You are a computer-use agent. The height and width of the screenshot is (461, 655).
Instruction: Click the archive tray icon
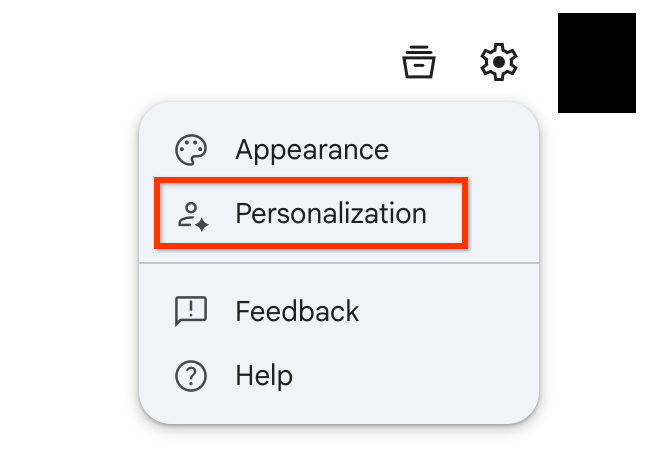pos(419,62)
